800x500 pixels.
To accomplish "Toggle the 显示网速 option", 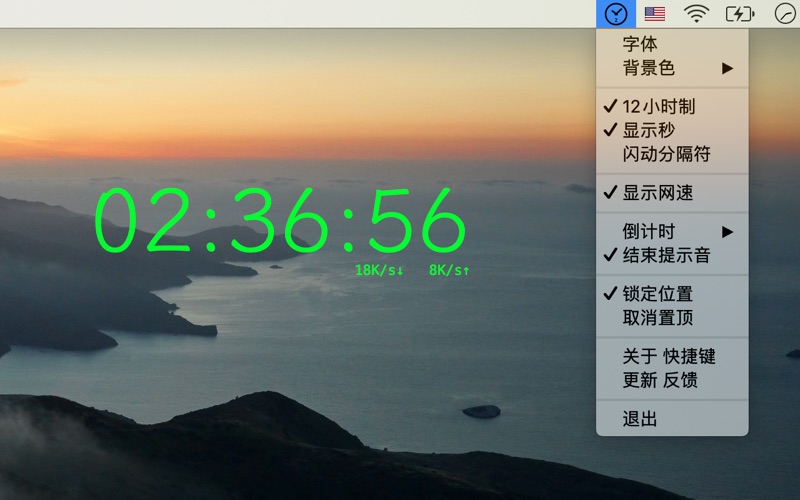I will [672, 192].
